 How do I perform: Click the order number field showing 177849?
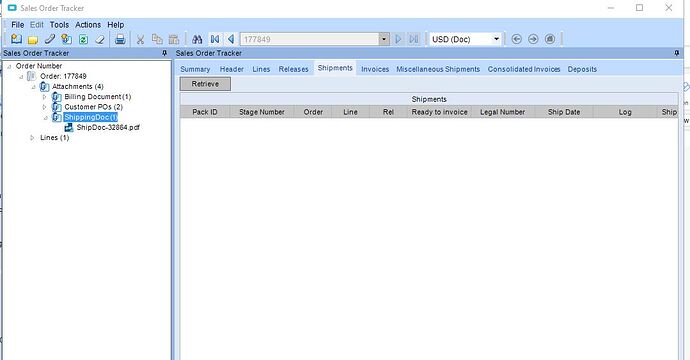310,39
